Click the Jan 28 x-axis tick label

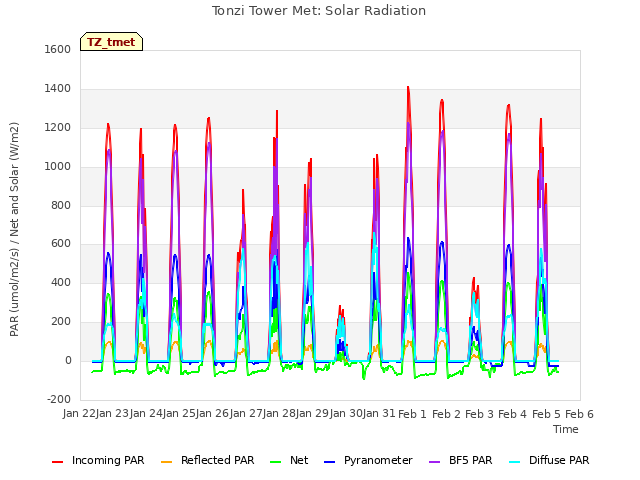277,414
